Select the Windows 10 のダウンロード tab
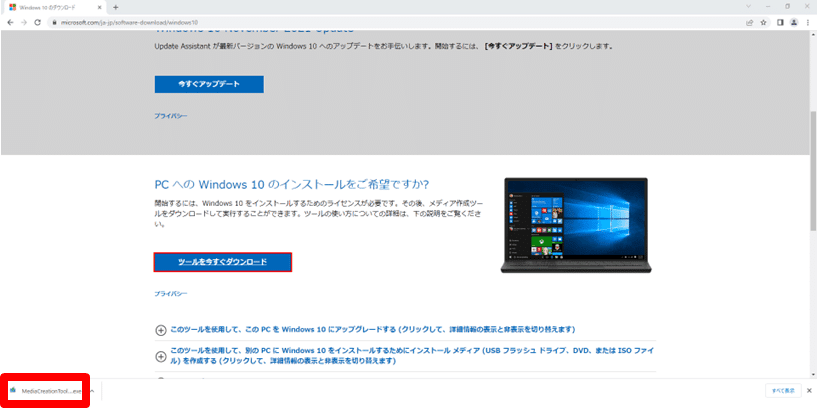Image resolution: width=817 pixels, height=408 pixels. coord(55,7)
